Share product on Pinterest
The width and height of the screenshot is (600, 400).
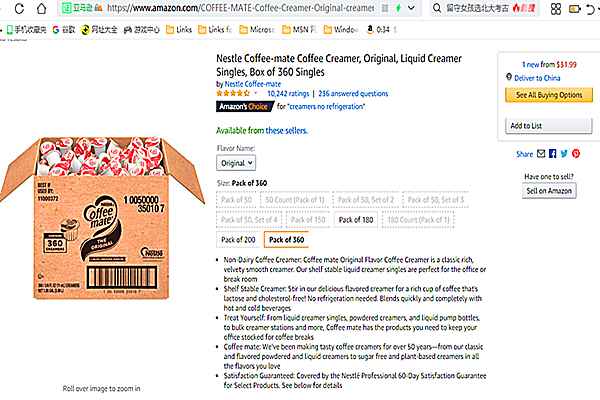pyautogui.click(x=576, y=154)
